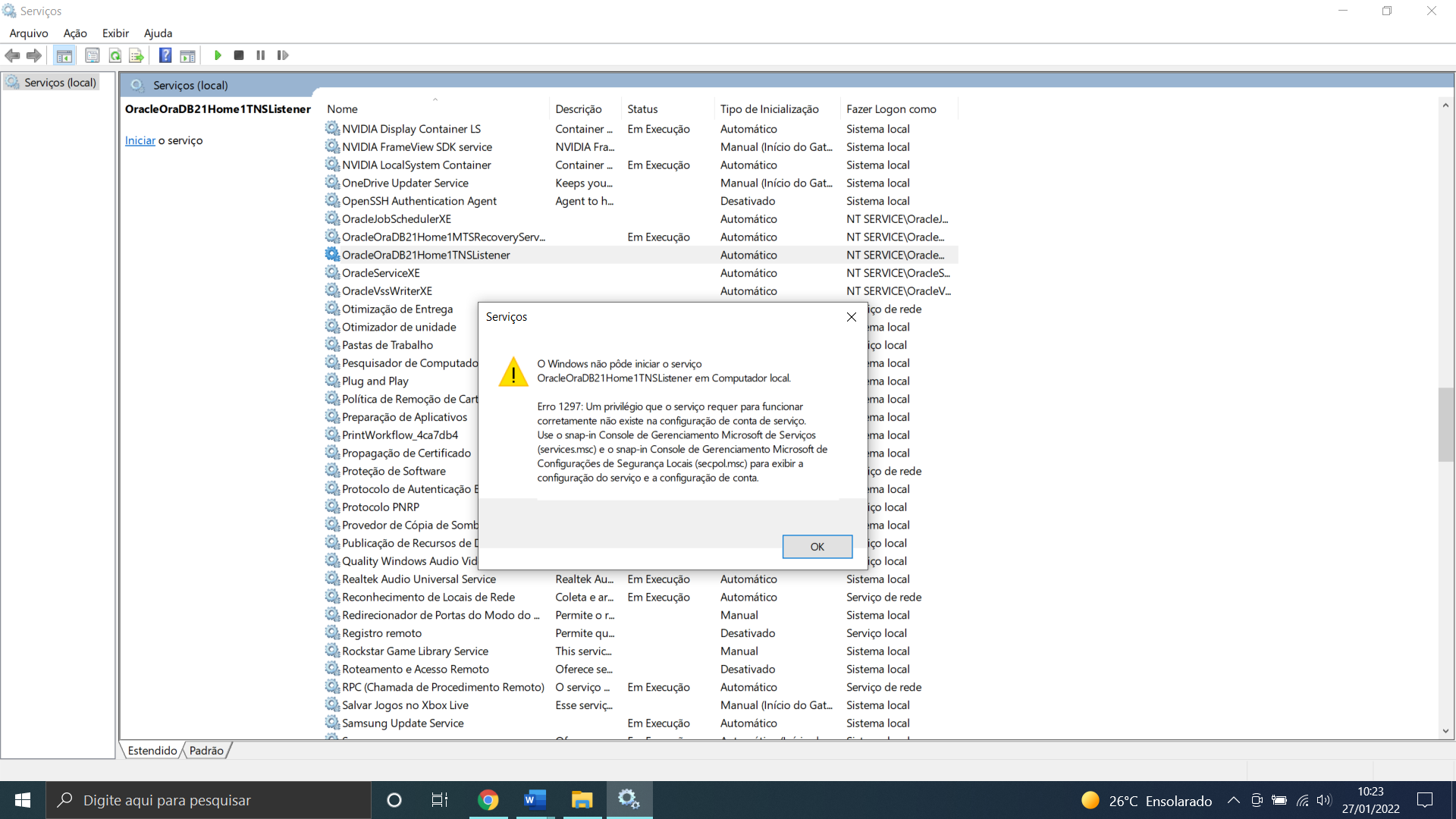The height and width of the screenshot is (819, 1456).
Task: Sort by the Nome column header
Action: click(436, 109)
